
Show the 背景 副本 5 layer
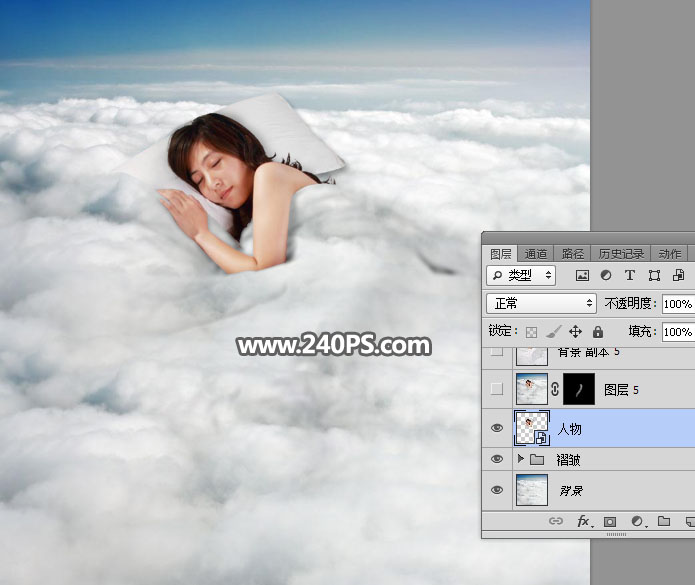[x=497, y=352]
